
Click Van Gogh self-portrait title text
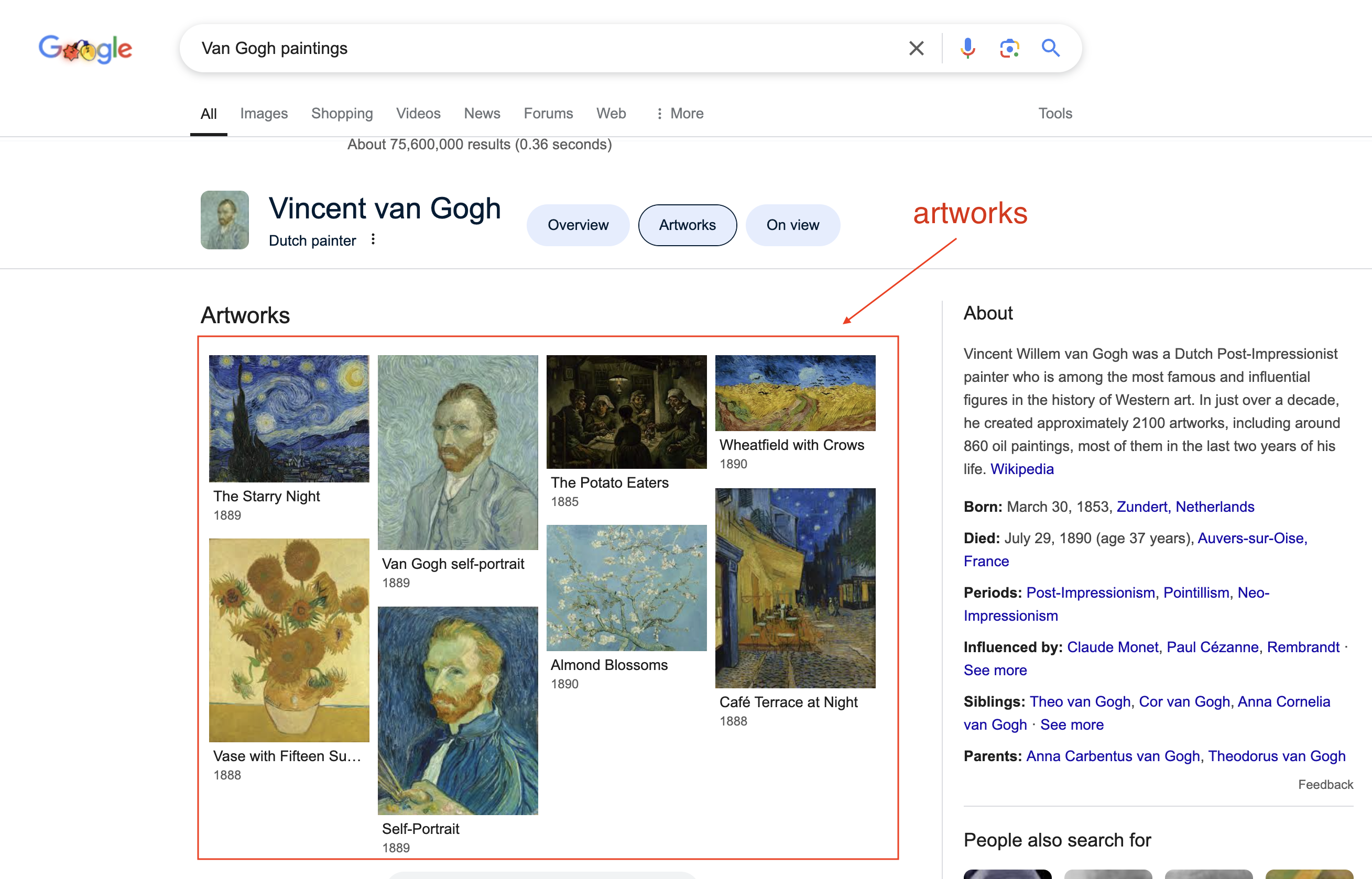(453, 563)
